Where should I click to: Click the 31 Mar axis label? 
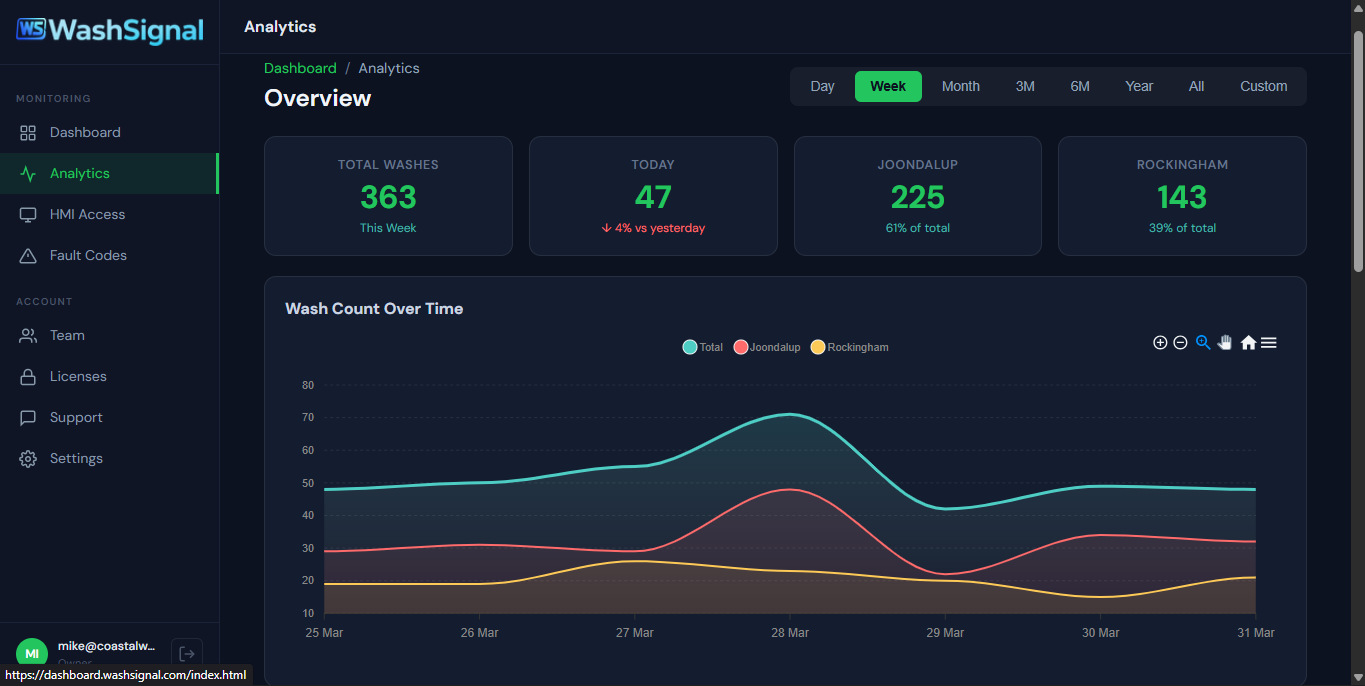[1256, 633]
